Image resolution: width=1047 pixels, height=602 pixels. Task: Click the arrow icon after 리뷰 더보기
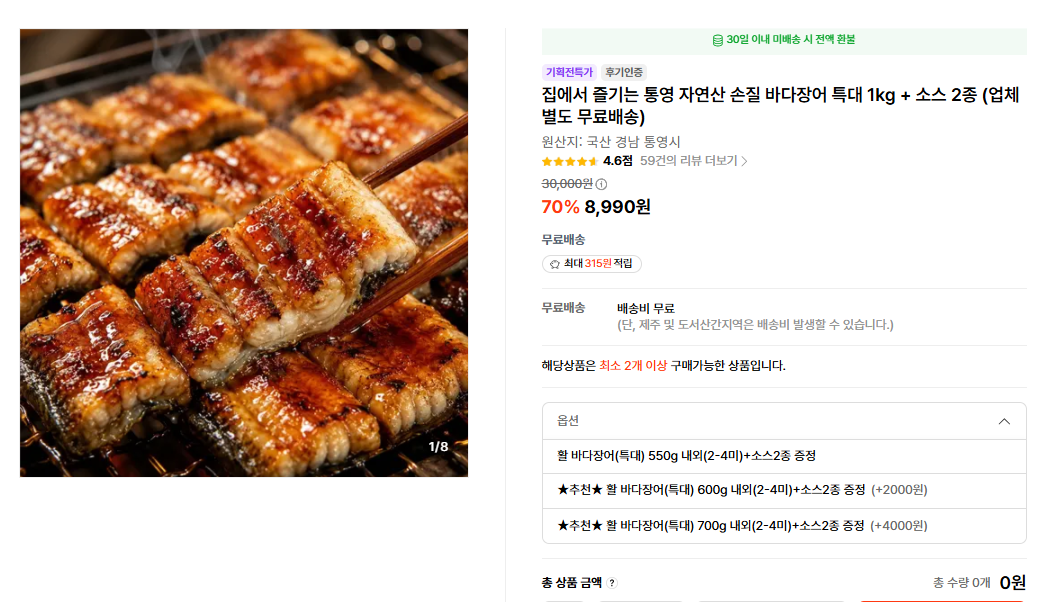tap(744, 162)
